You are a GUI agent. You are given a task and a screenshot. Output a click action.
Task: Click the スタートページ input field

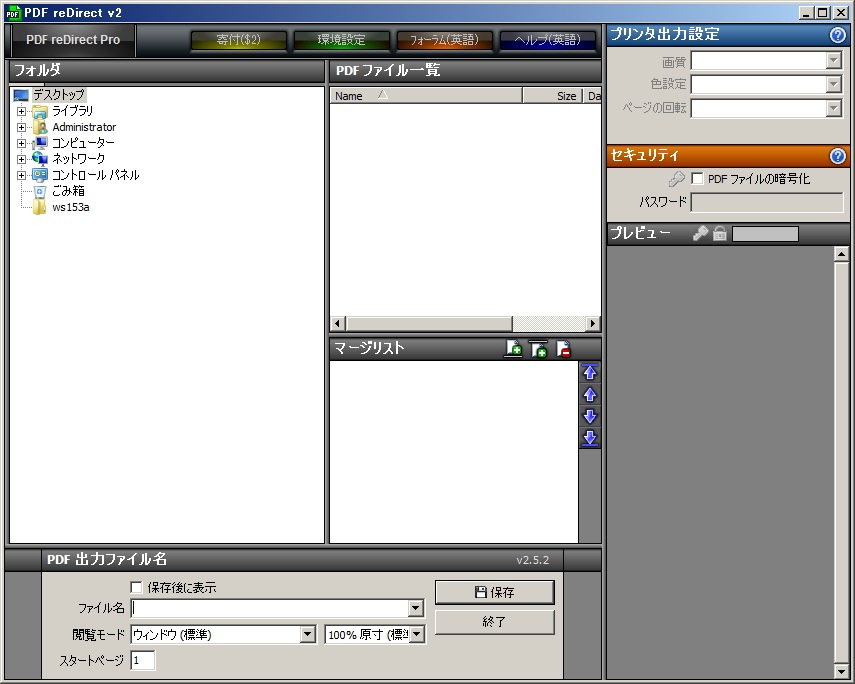point(143,661)
